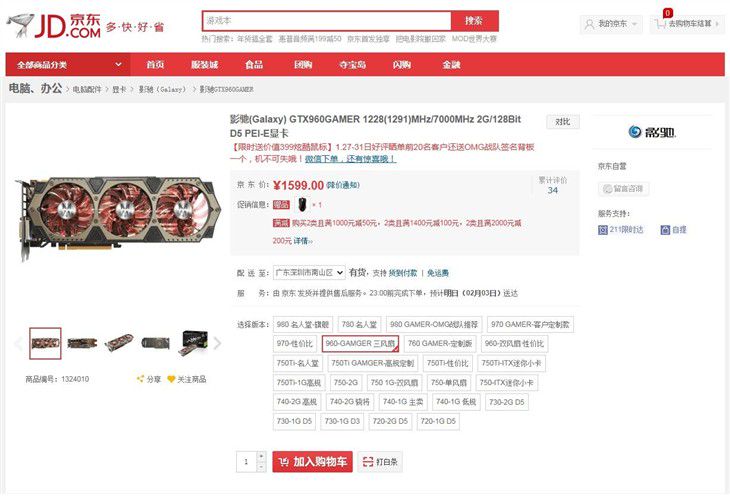Click the JD.com logo
730x496 pixels.
click(x=54, y=26)
